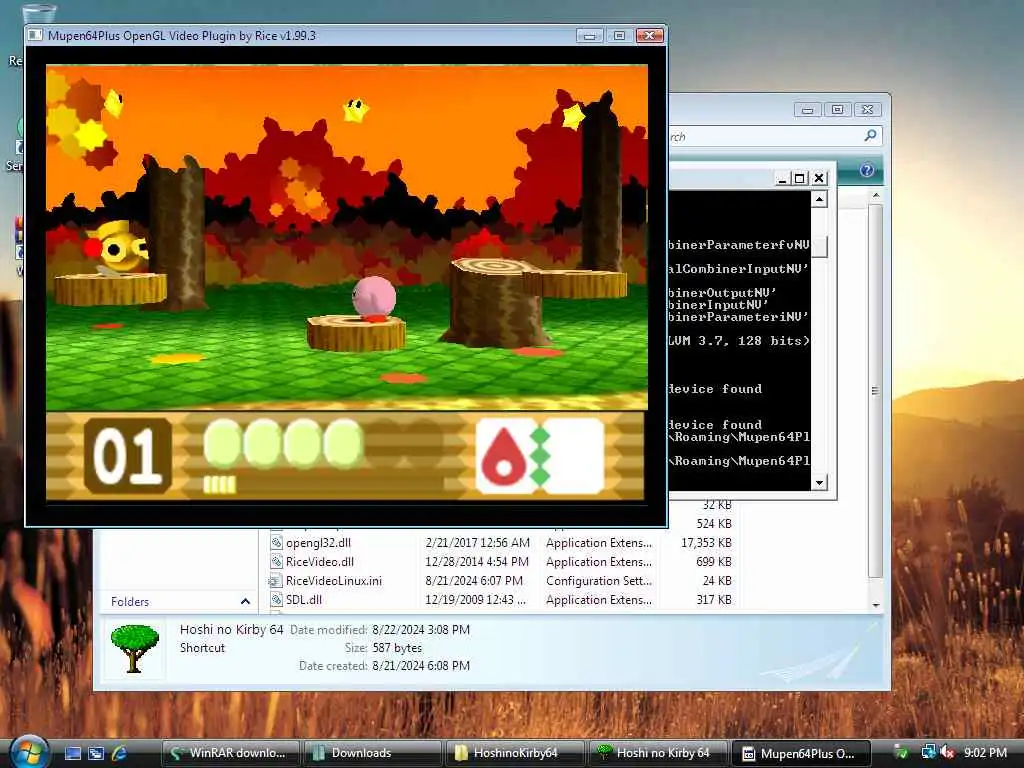Viewport: 1024px width, 768px height.
Task: Maximize the Explorer window behind
Action: (837, 110)
